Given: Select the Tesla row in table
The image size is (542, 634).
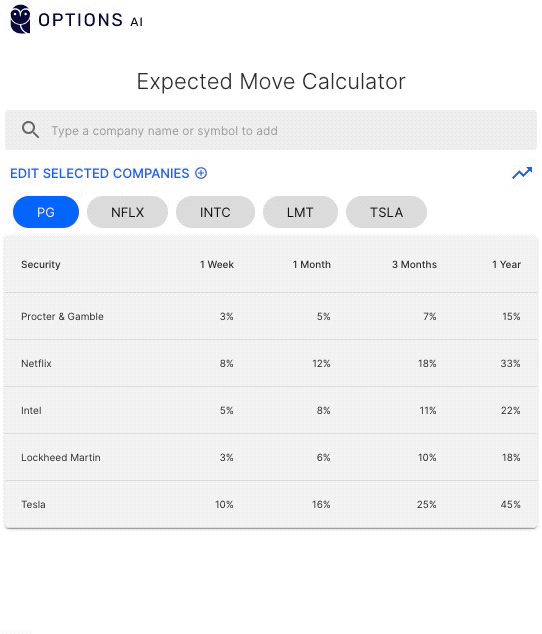Looking at the screenshot, I should click(271, 504).
